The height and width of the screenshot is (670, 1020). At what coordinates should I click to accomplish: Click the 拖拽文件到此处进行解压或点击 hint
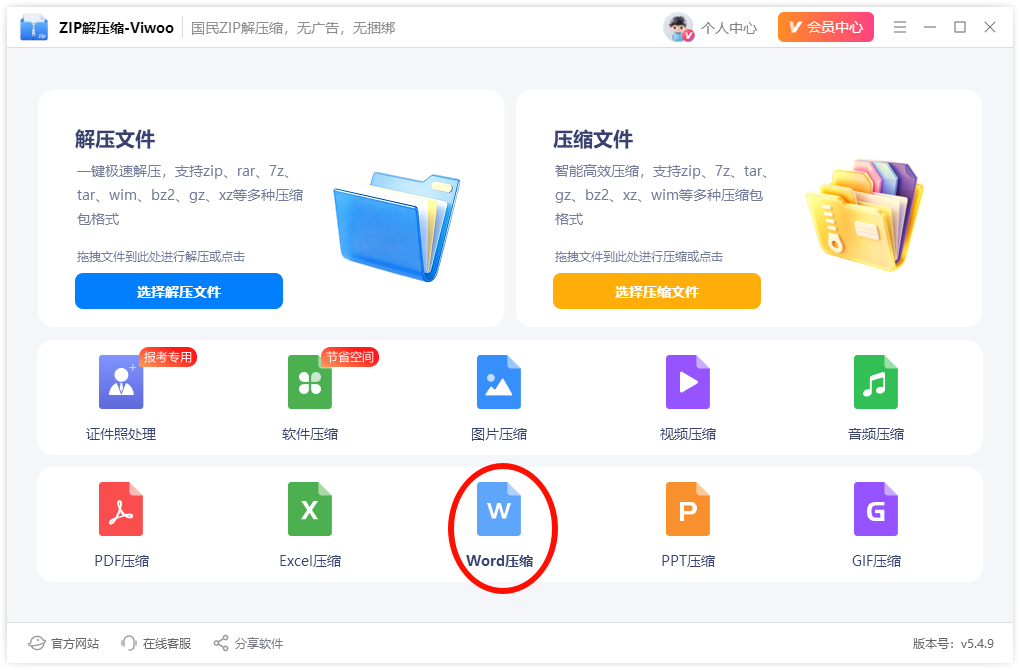[161, 256]
